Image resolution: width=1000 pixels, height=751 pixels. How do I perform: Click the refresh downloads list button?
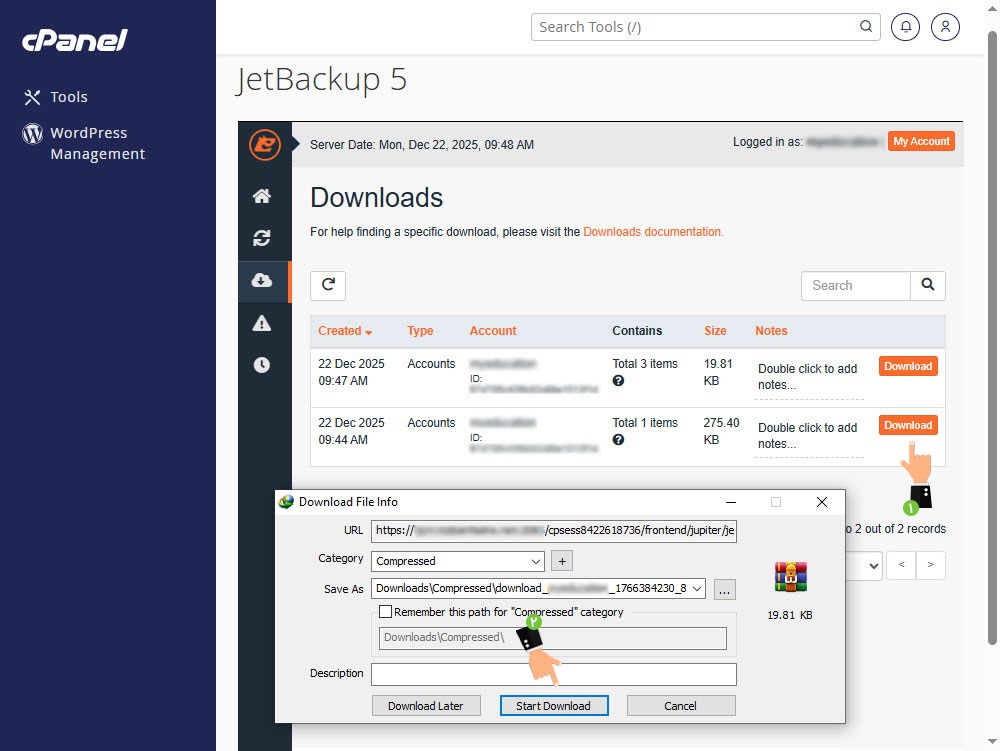(x=328, y=286)
